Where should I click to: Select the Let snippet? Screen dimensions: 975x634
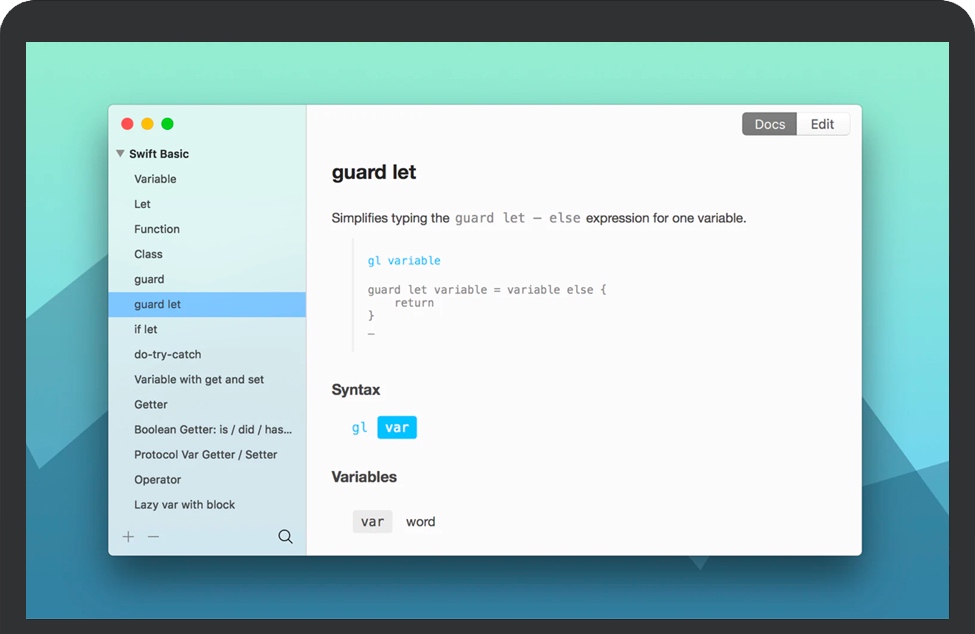[x=143, y=204]
